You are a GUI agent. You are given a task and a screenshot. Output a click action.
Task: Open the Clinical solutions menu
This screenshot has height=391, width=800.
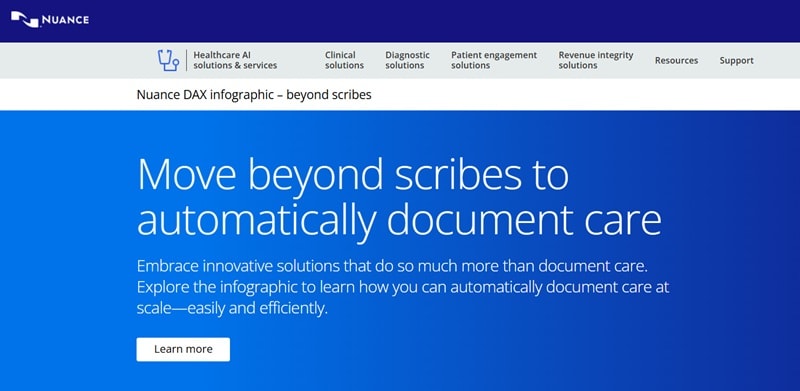(x=344, y=60)
